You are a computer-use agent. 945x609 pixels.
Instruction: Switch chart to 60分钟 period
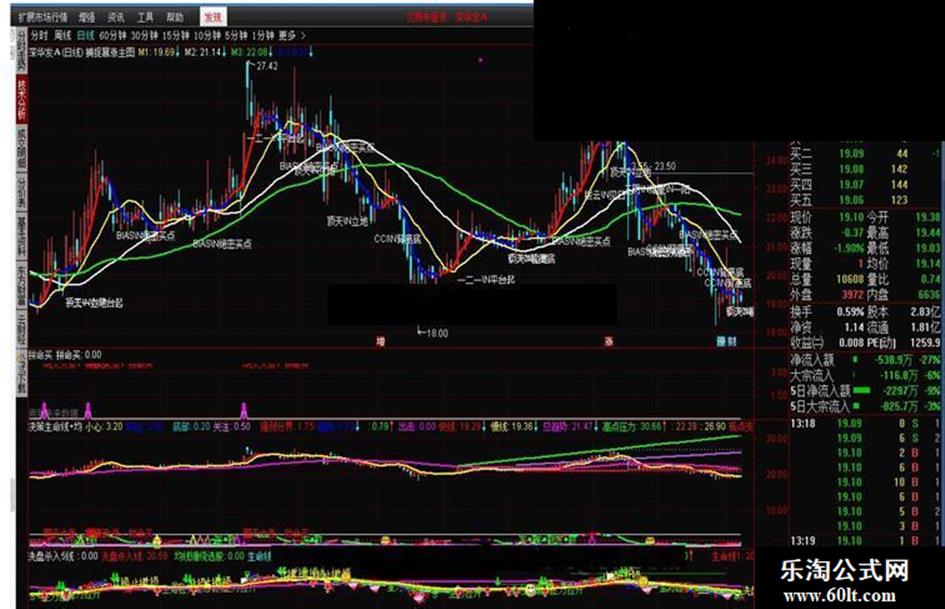(x=113, y=36)
